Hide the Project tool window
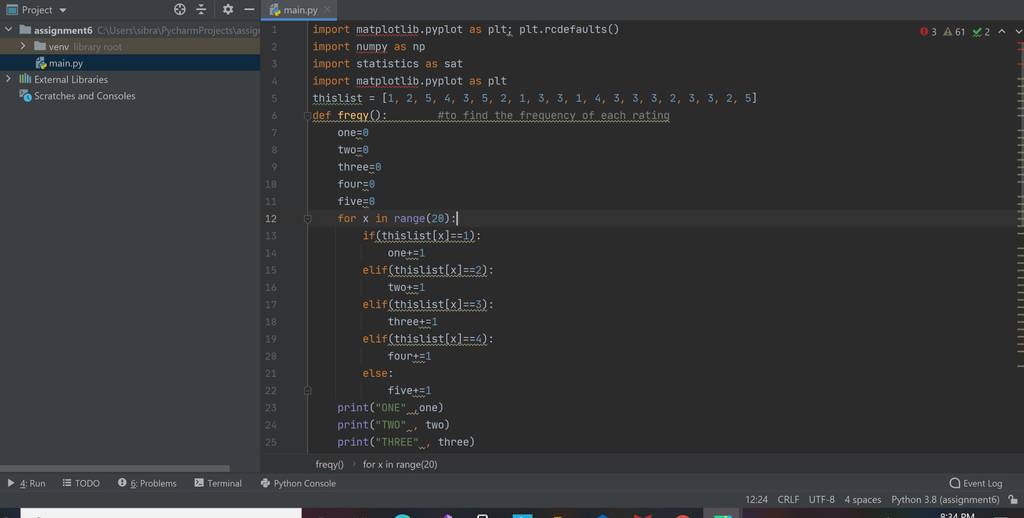The height and width of the screenshot is (518, 1024). coord(249,10)
